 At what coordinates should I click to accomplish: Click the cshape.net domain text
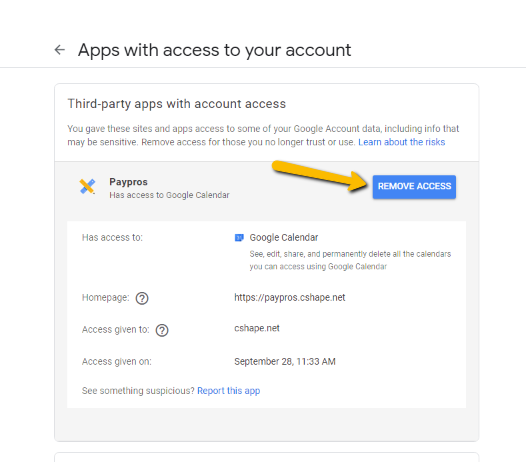pos(257,328)
